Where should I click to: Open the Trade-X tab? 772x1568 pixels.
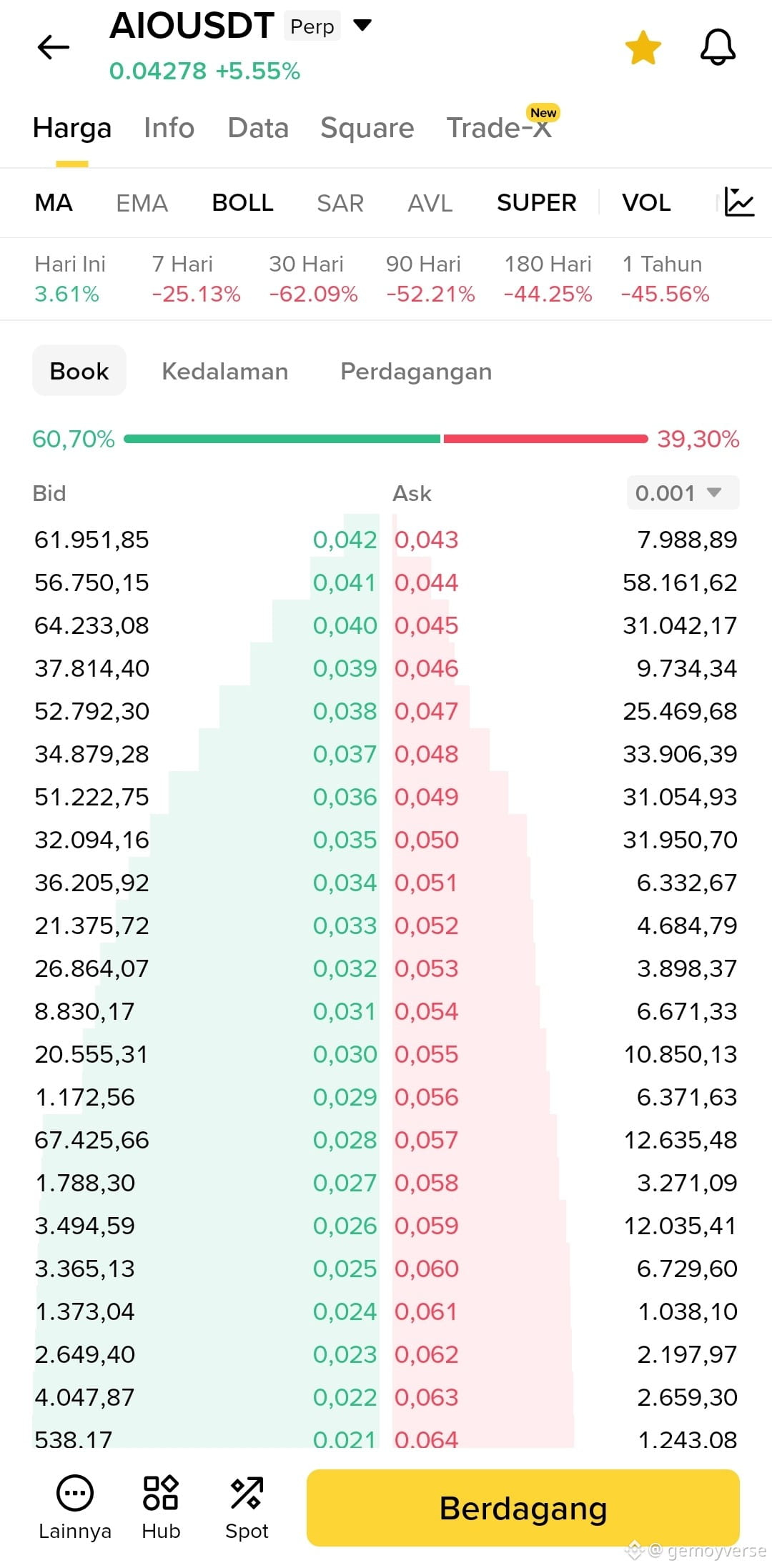(500, 126)
